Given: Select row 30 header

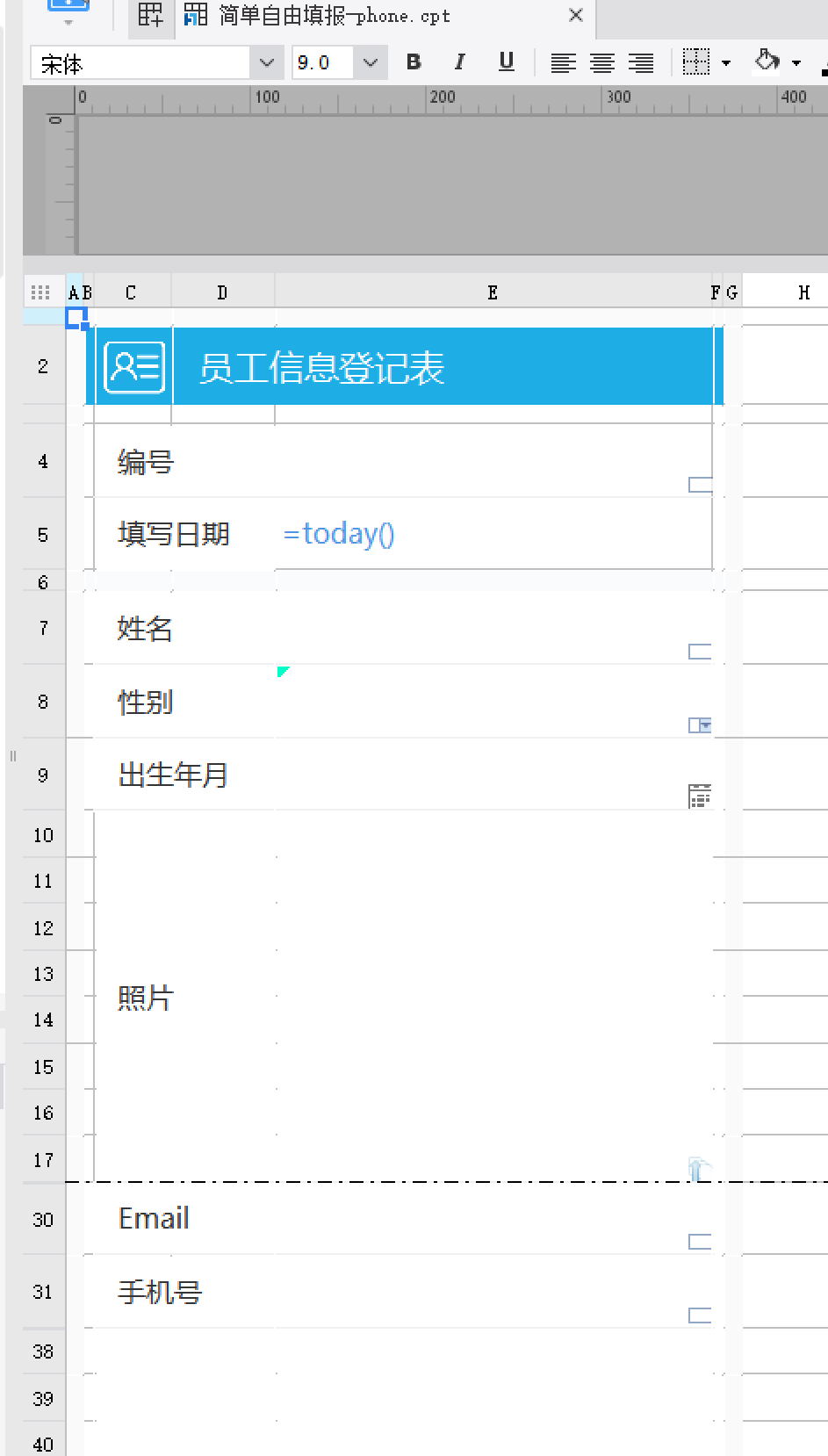Looking at the screenshot, I should 43,1220.
